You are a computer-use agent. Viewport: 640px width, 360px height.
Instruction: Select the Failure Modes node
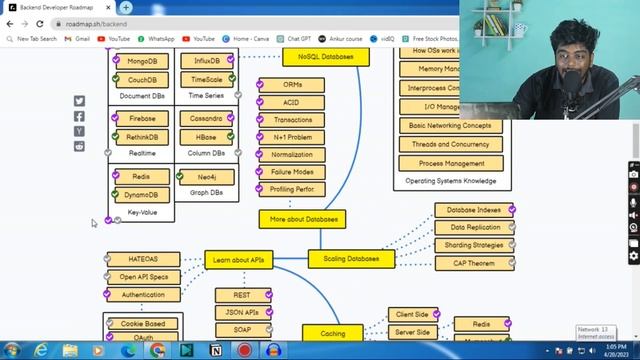coord(292,172)
